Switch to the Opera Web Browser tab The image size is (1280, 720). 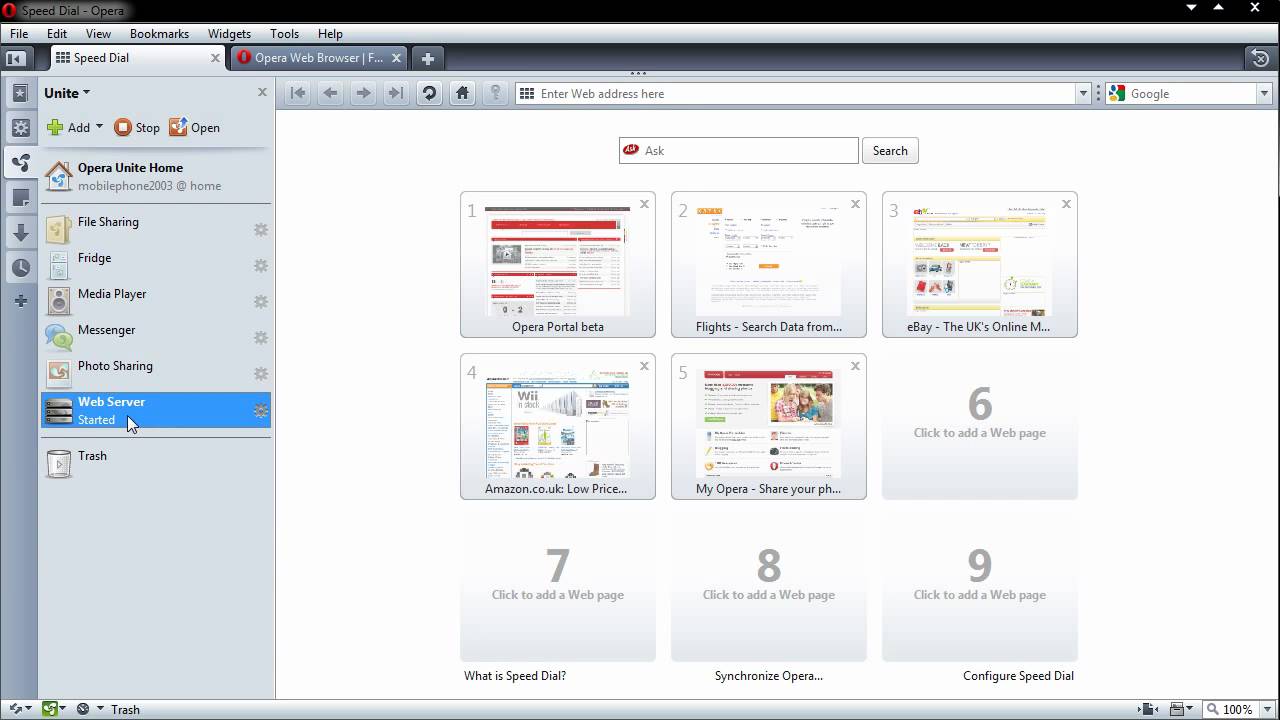[x=319, y=58]
